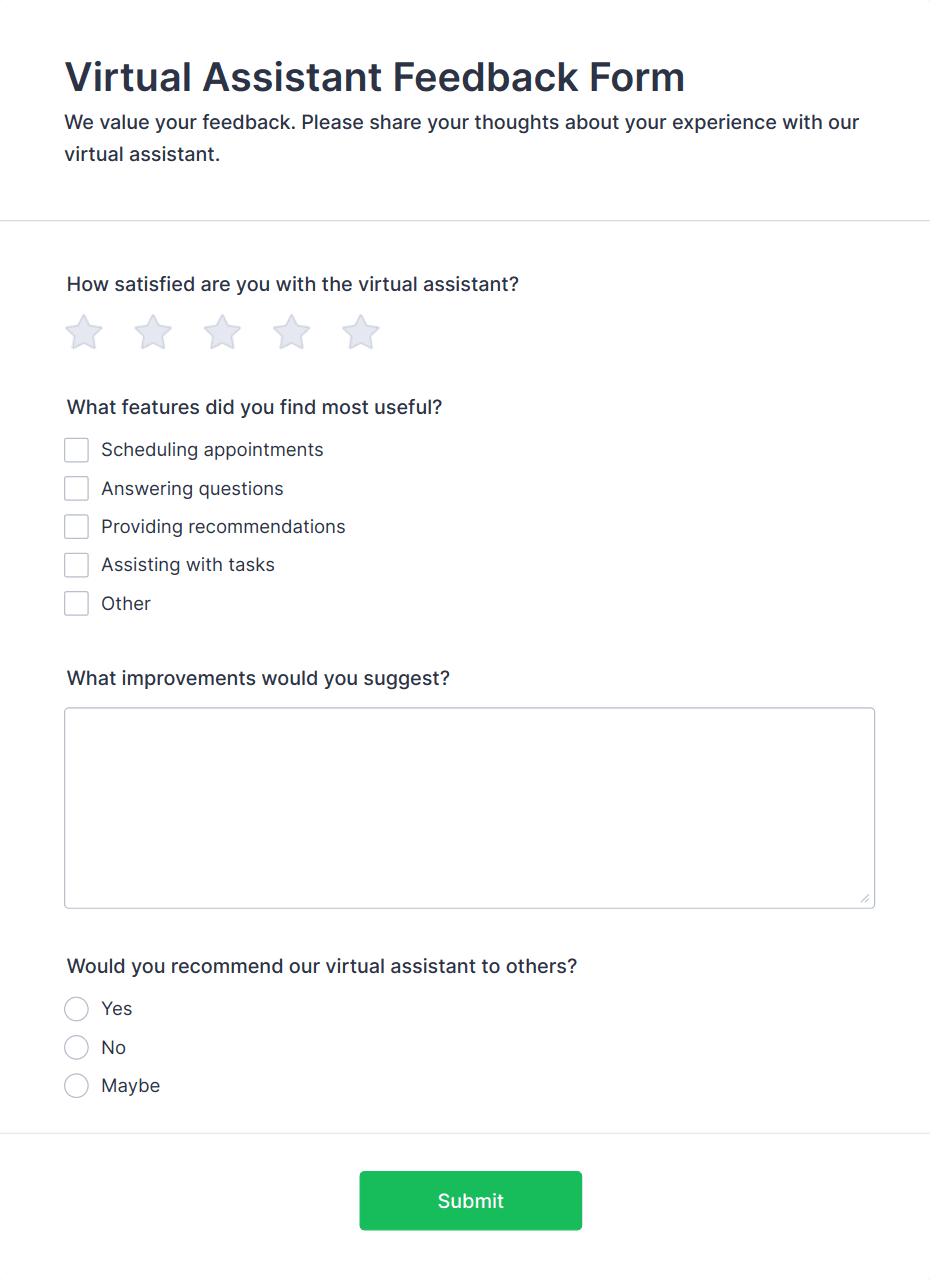
Task: Select Yes to recommend the assistant
Action: click(x=76, y=1008)
